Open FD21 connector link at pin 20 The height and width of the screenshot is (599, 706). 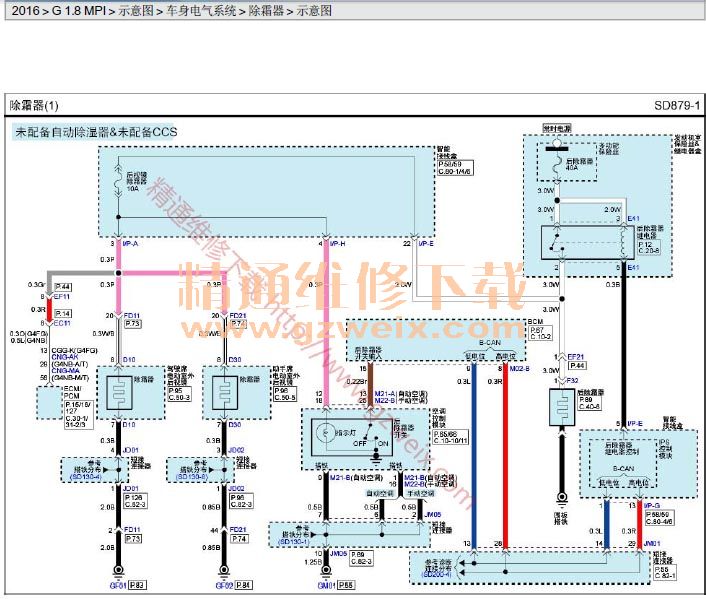click(238, 316)
